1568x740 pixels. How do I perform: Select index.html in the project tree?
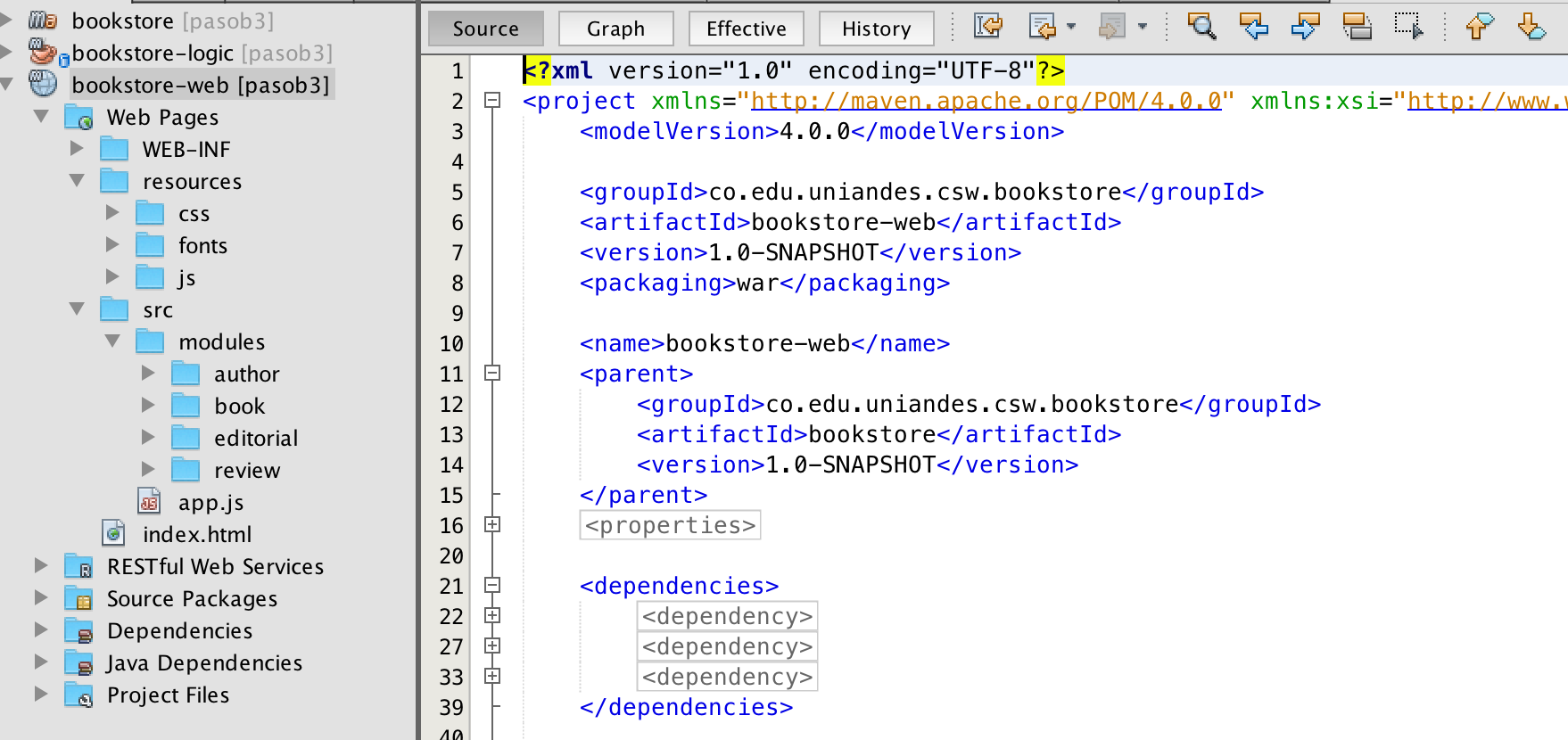click(x=196, y=534)
